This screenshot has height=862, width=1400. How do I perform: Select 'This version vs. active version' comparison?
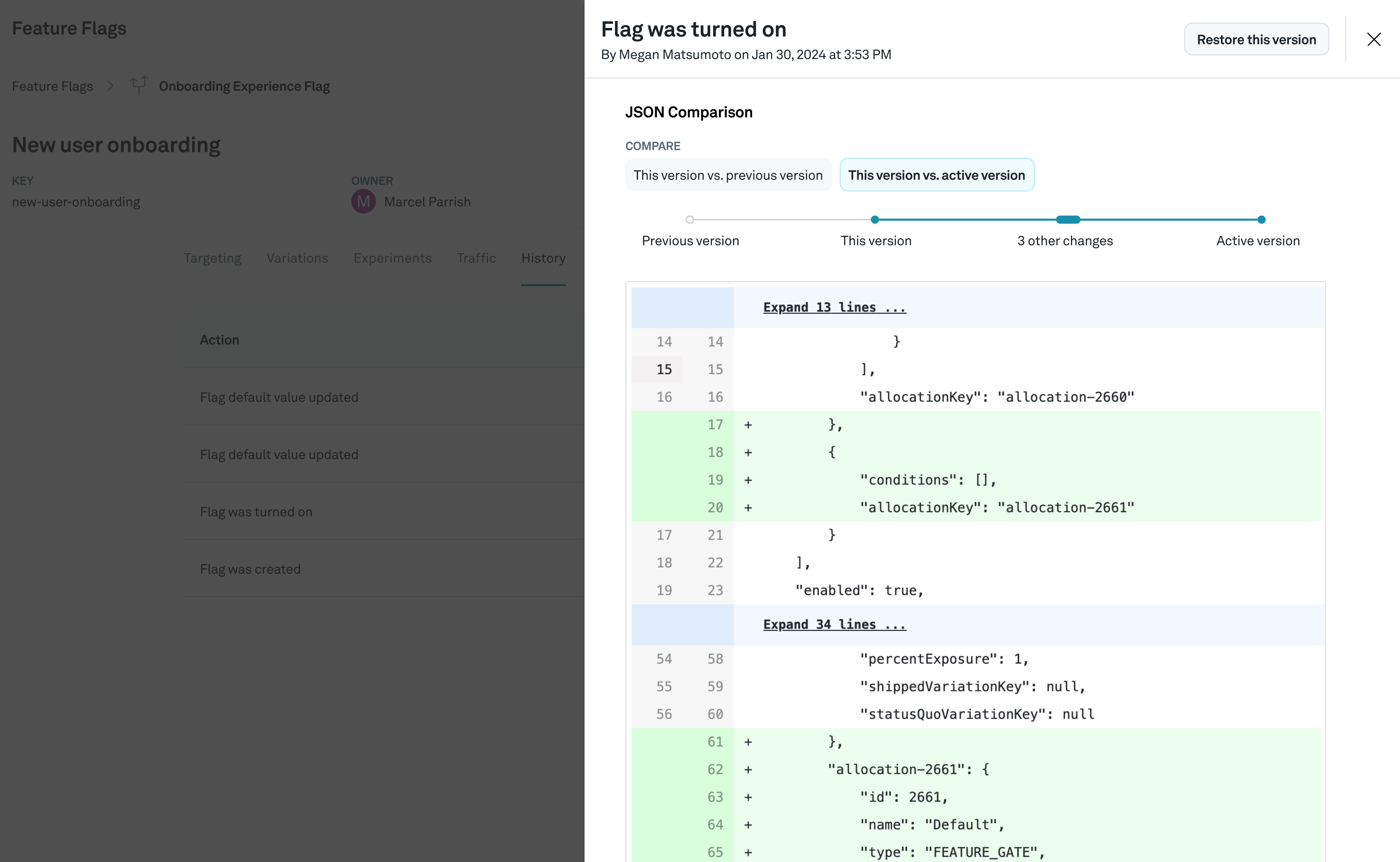coord(936,175)
